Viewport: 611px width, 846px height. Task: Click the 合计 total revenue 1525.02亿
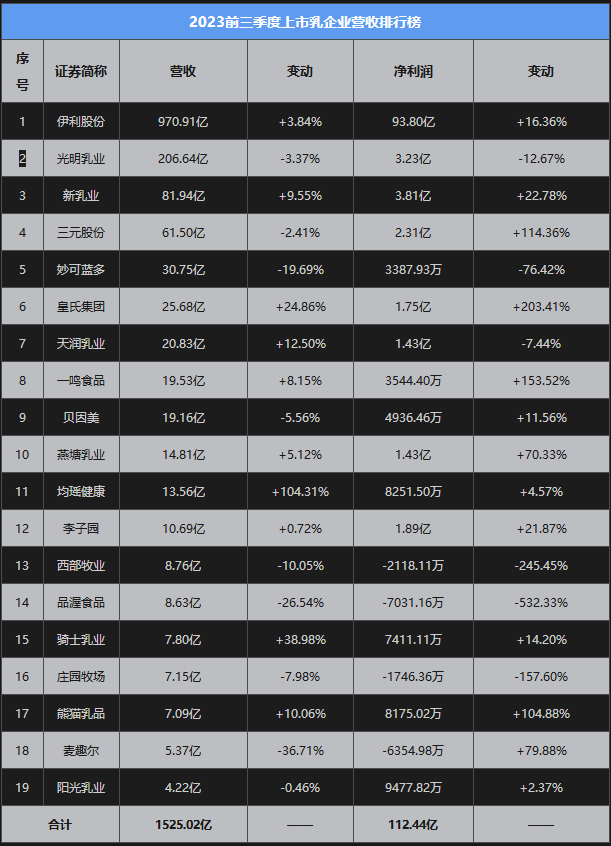[183, 824]
